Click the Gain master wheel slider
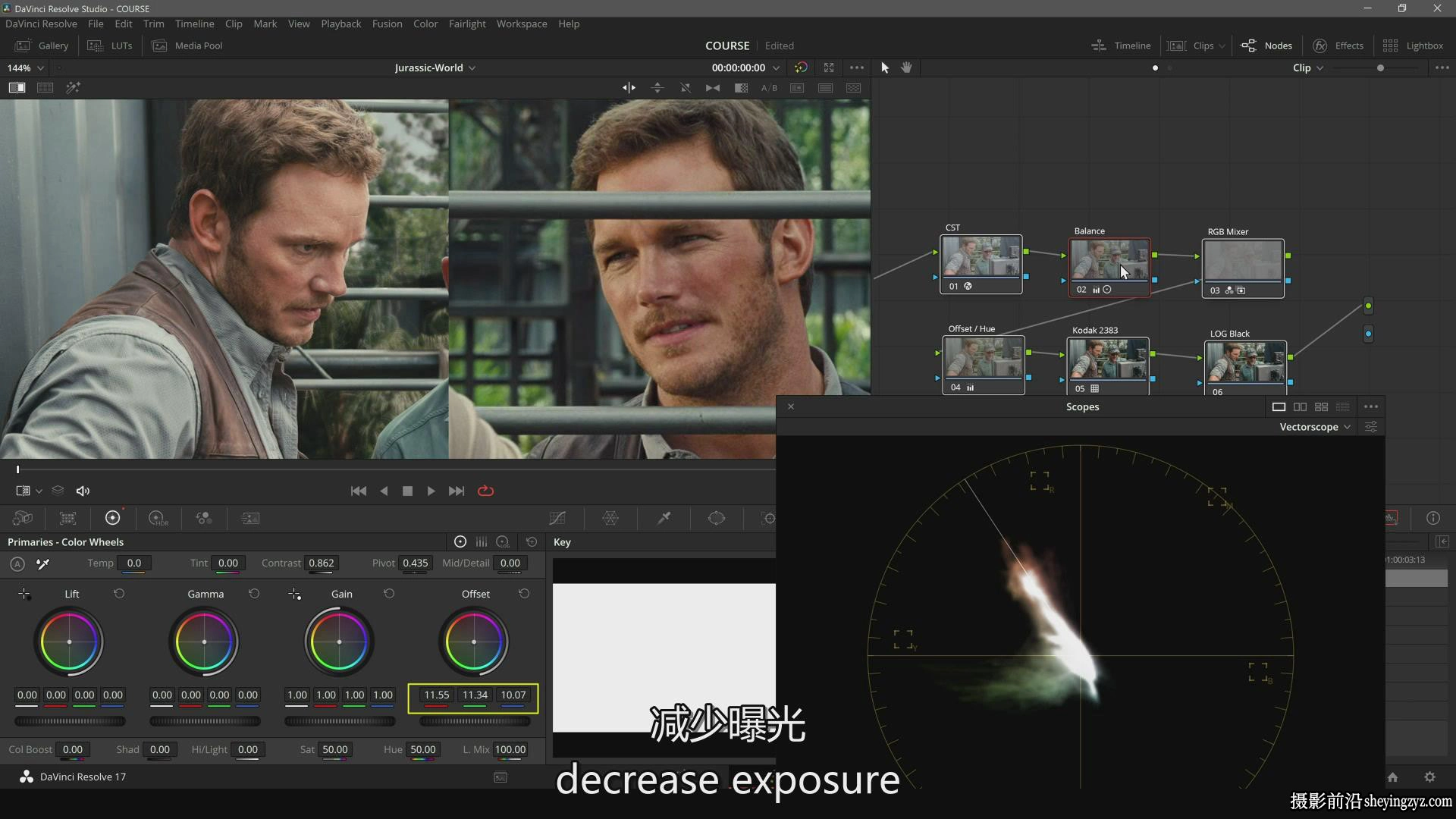The image size is (1456, 819). [x=340, y=721]
